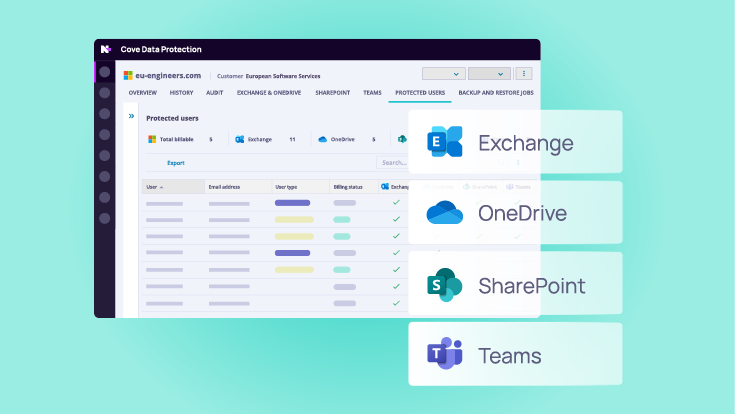Click the SharePoint label on the card

532,285
